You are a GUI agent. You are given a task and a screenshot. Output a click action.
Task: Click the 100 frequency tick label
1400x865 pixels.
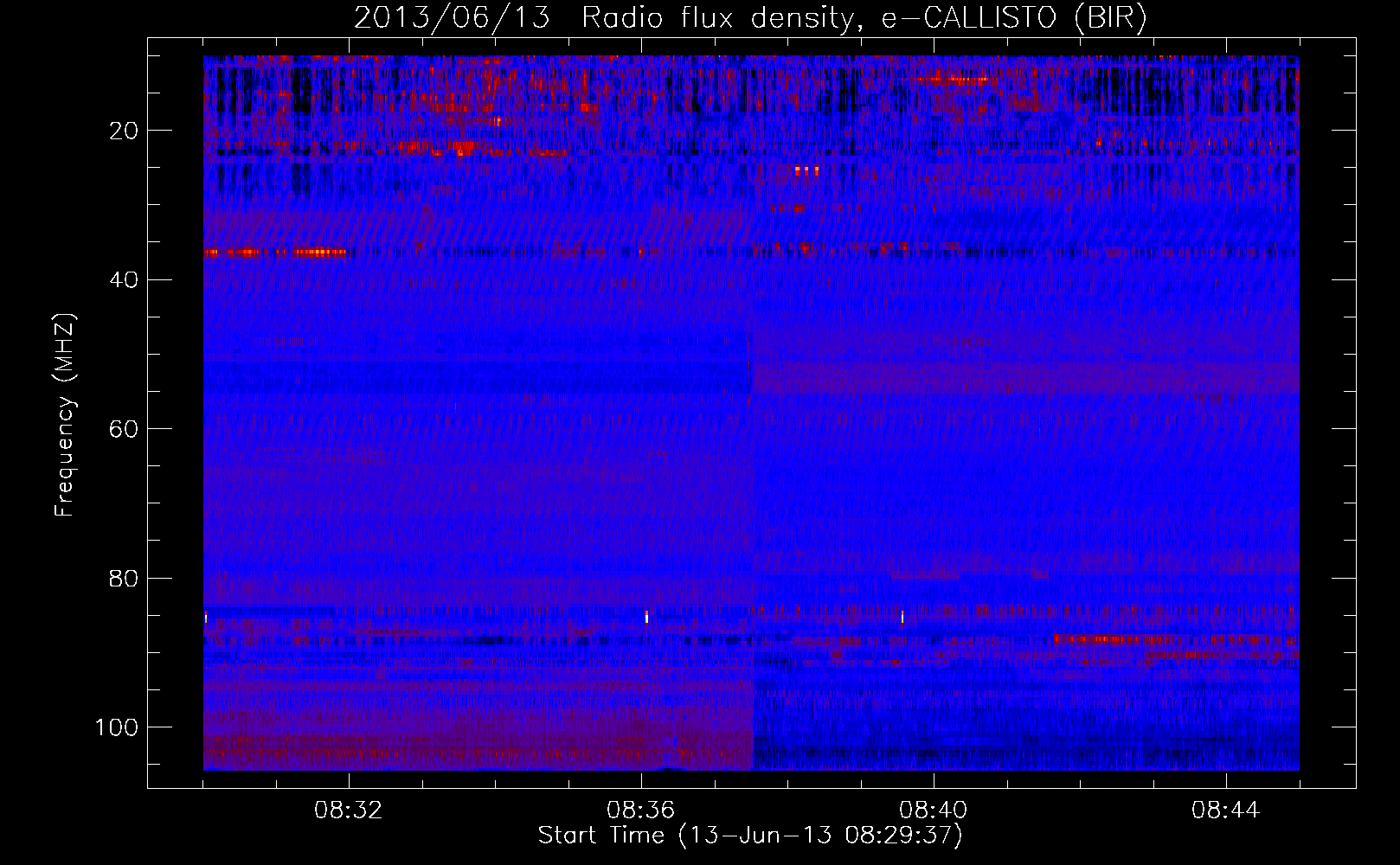118,727
